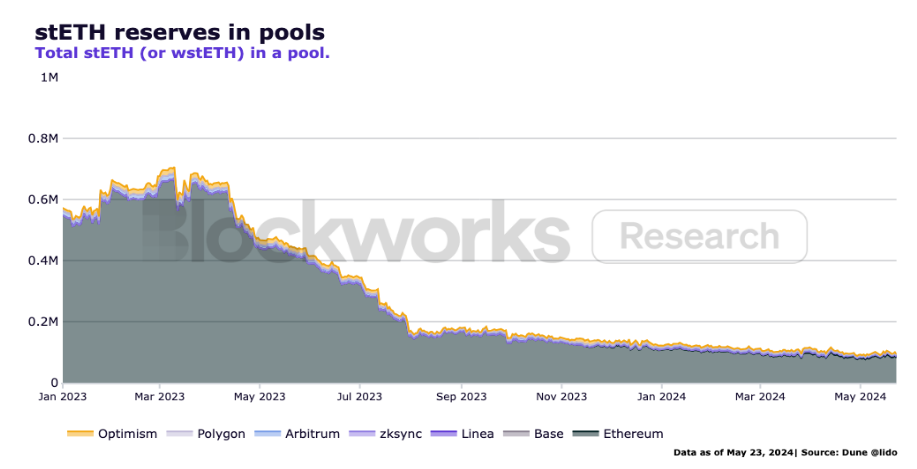The height and width of the screenshot is (469, 917).
Task: Select the Base legend item
Action: pyautogui.click(x=533, y=433)
